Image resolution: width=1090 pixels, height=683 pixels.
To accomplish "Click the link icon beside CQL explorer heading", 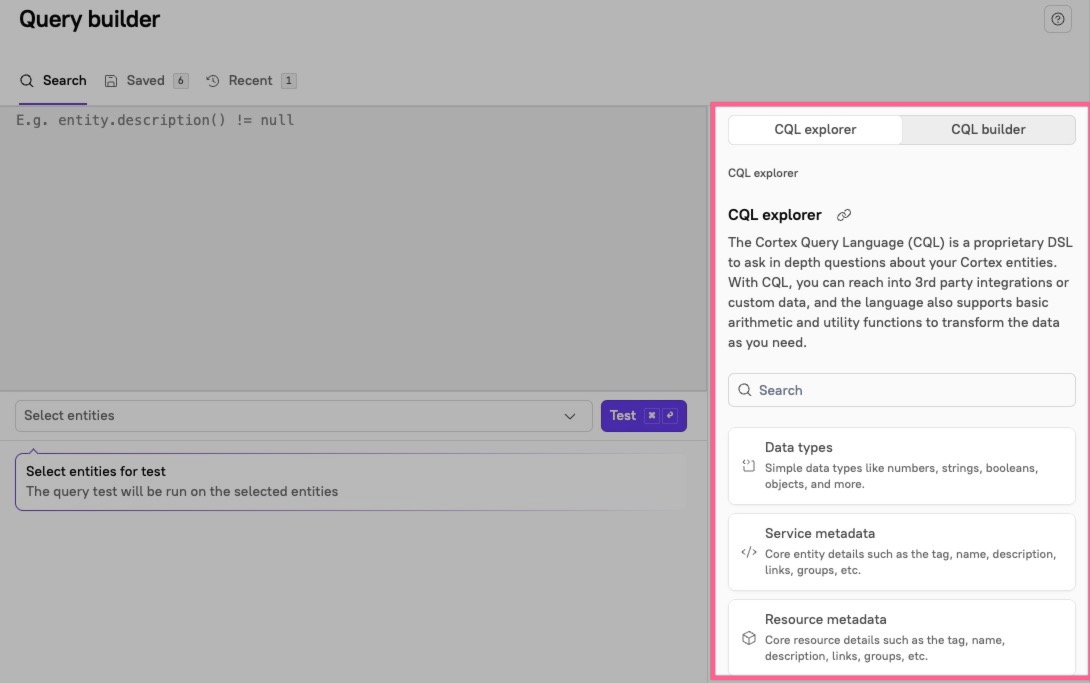I will coord(844,214).
